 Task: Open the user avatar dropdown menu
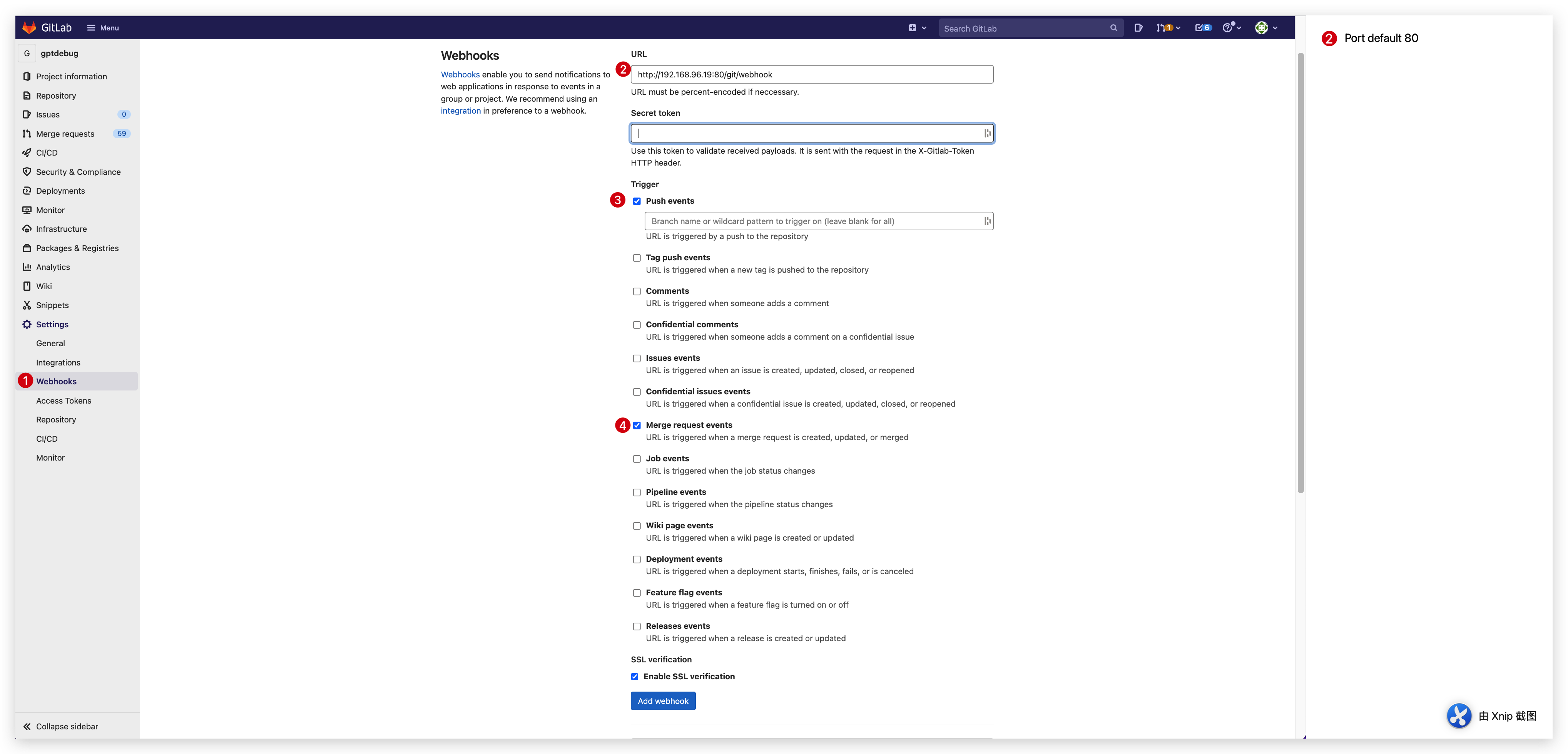pyautogui.click(x=1266, y=28)
